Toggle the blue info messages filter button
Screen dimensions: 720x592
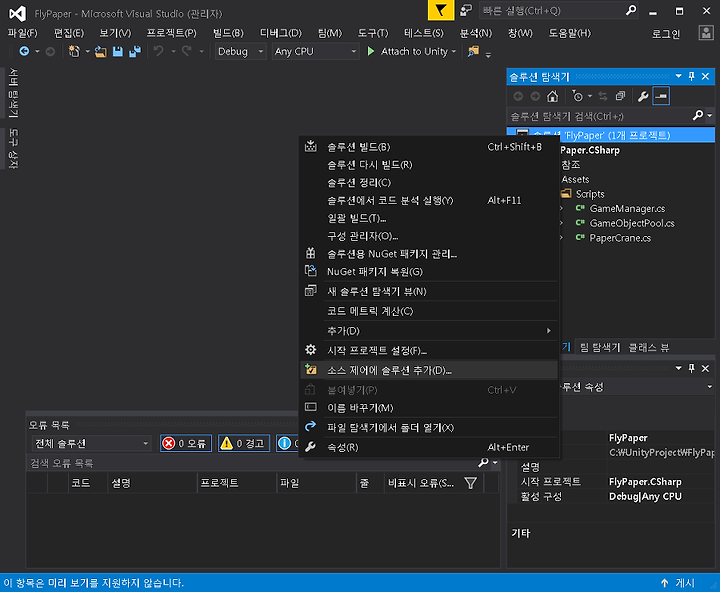(288, 443)
